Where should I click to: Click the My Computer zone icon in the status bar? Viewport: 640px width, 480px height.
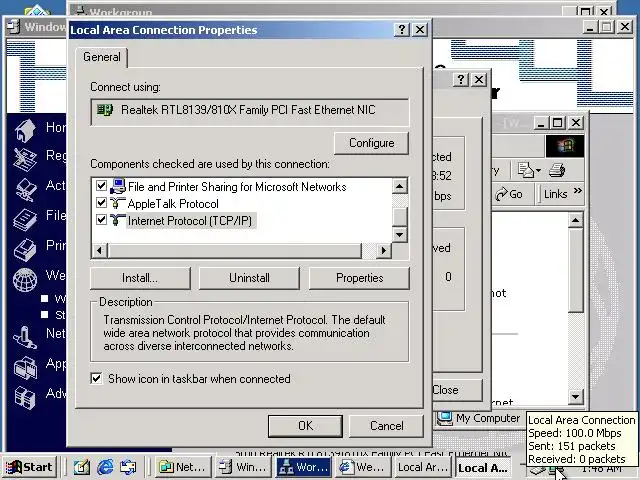(x=444, y=418)
